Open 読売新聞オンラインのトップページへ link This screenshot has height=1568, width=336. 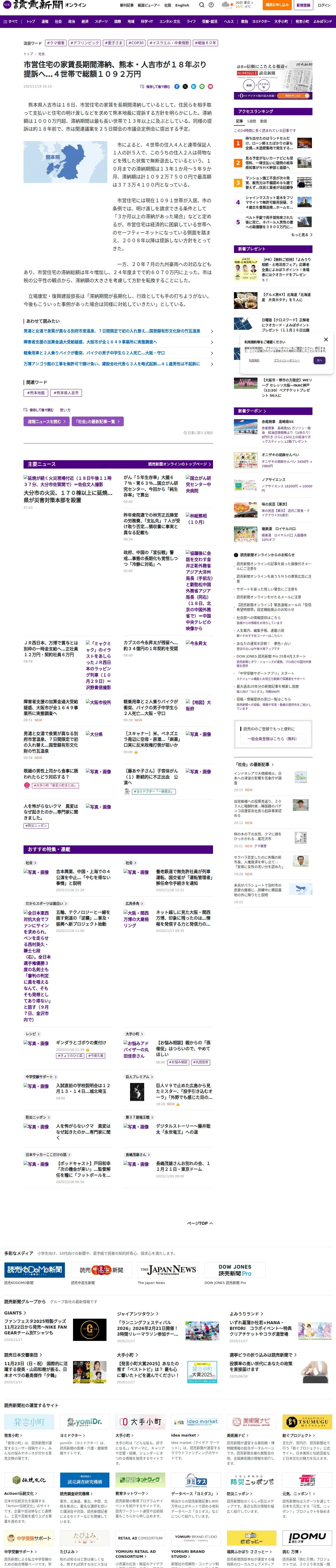coord(179,464)
